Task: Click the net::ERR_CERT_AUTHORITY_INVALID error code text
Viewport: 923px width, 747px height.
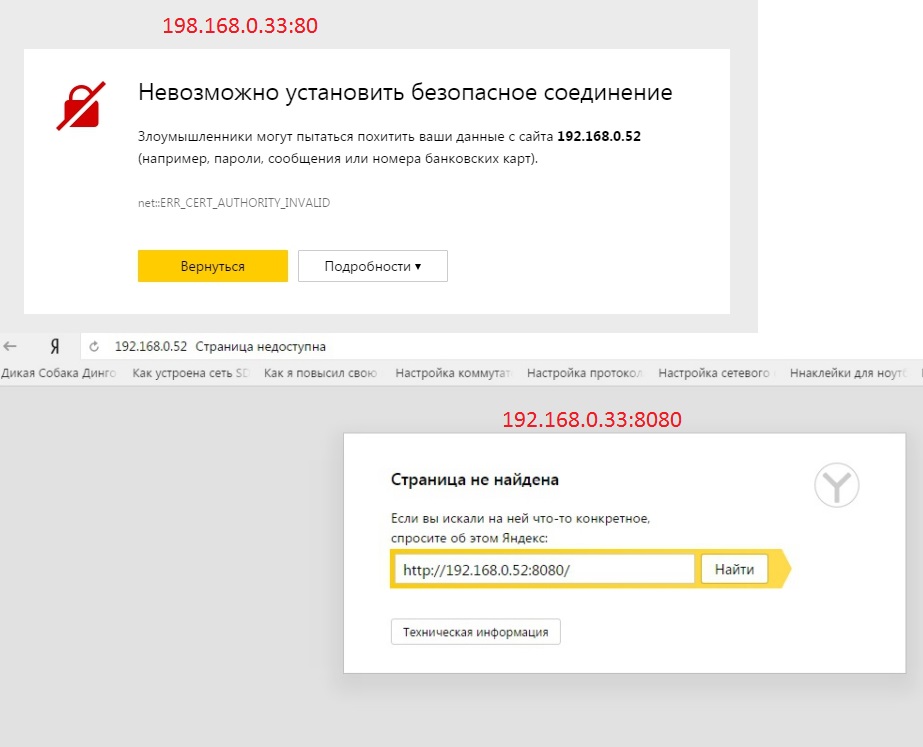Action: click(x=234, y=202)
